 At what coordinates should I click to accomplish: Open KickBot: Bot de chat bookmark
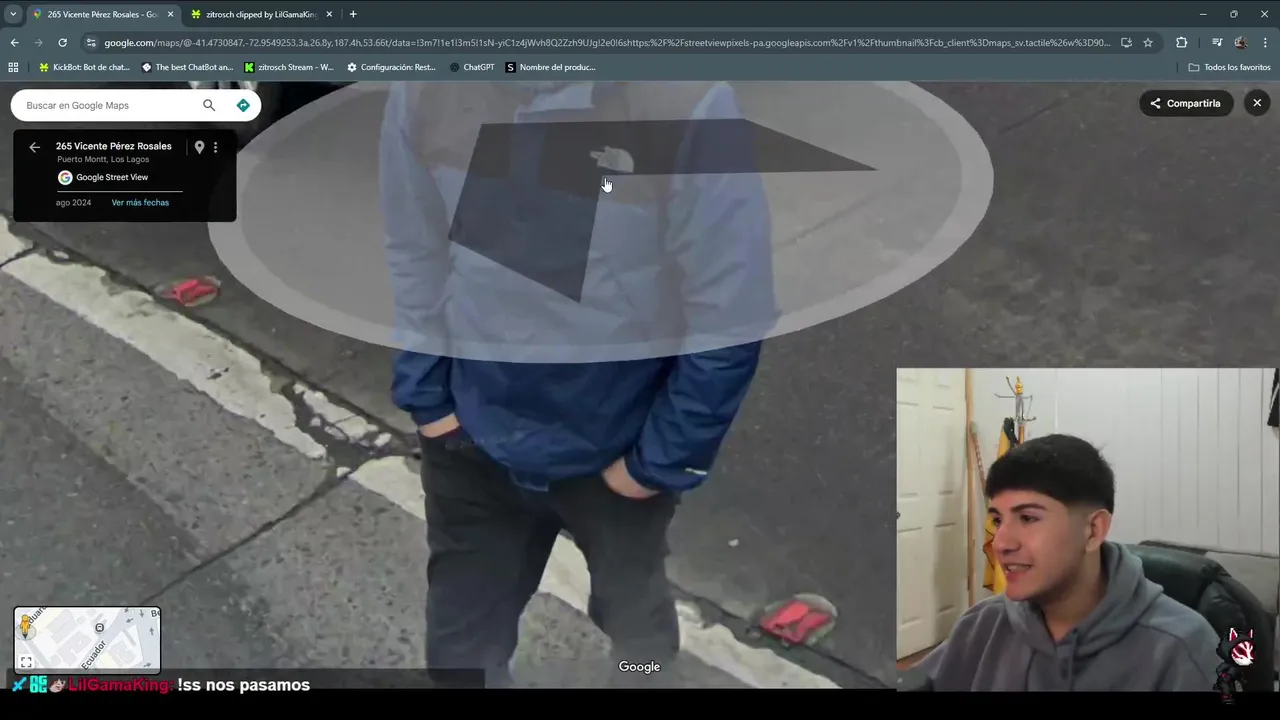[84, 67]
